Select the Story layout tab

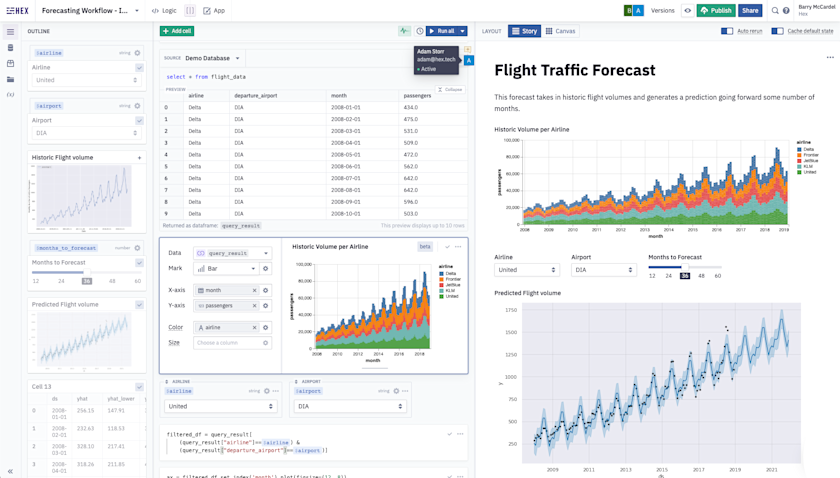click(524, 31)
